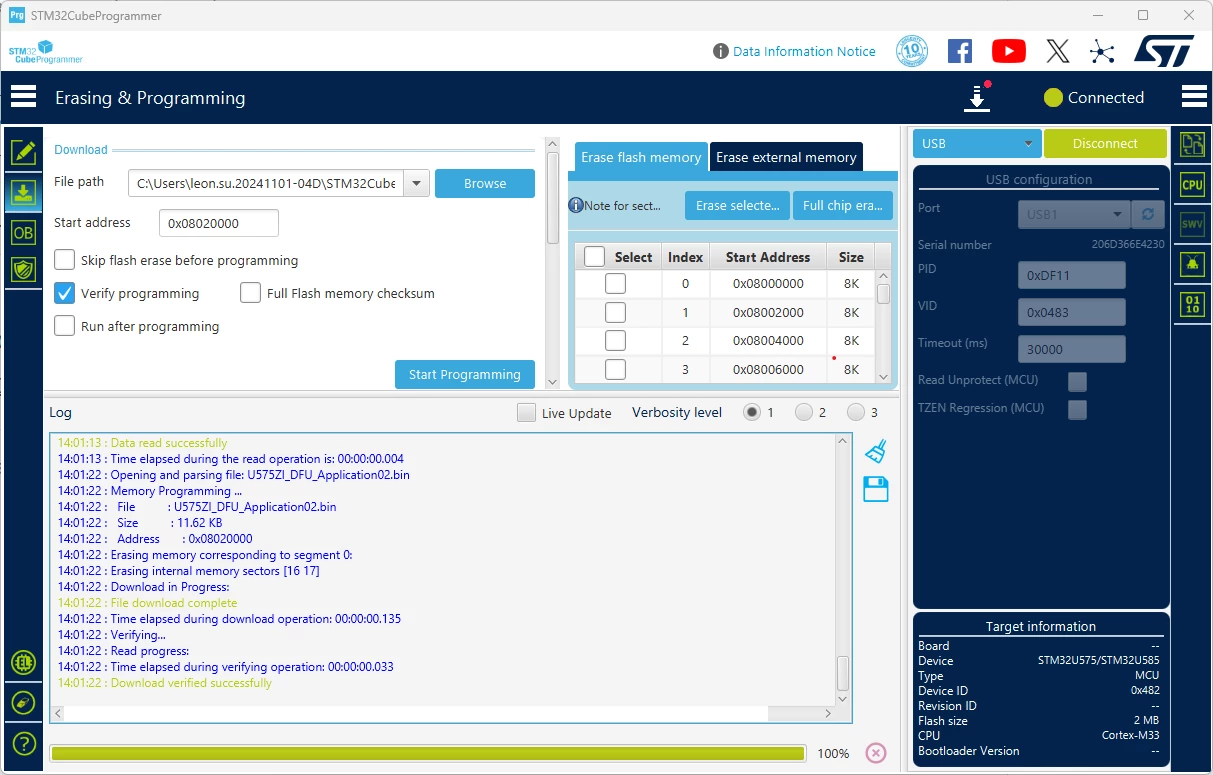Image resolution: width=1213 pixels, height=775 pixels.
Task: Click Start Programming button
Action: tap(465, 374)
